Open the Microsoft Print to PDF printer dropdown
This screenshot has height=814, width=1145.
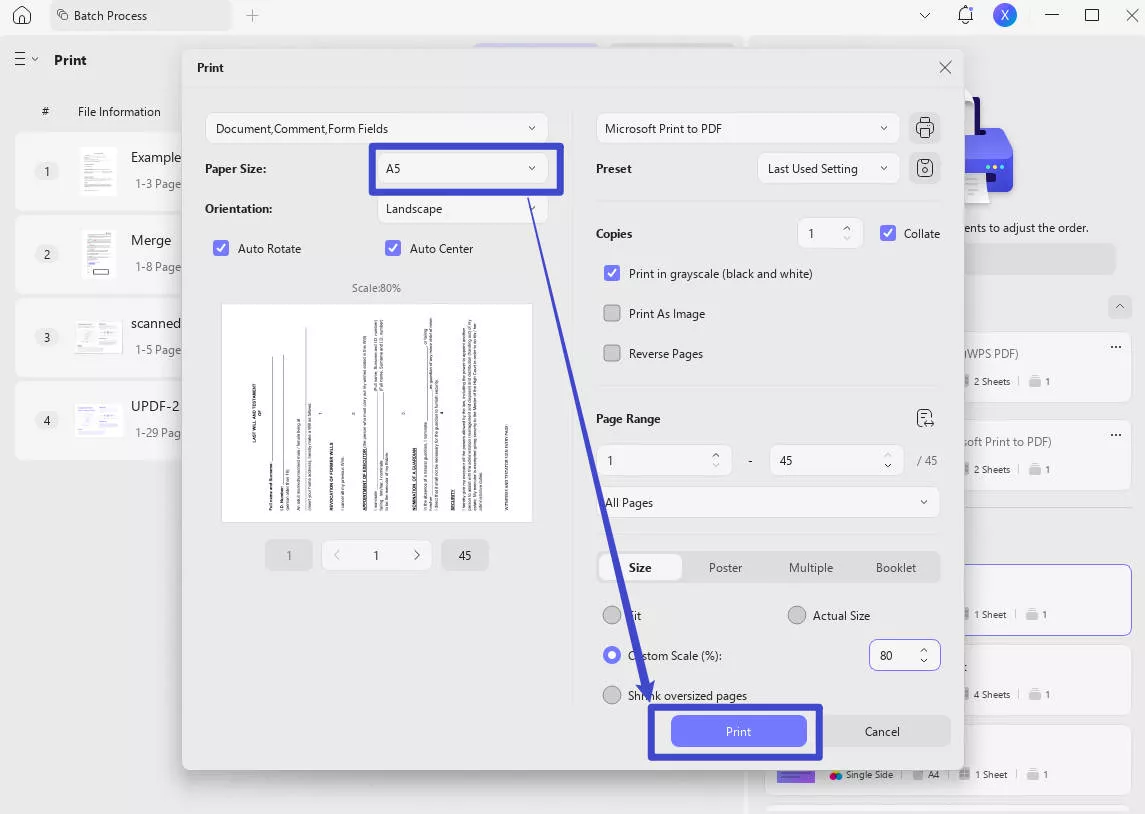point(748,128)
